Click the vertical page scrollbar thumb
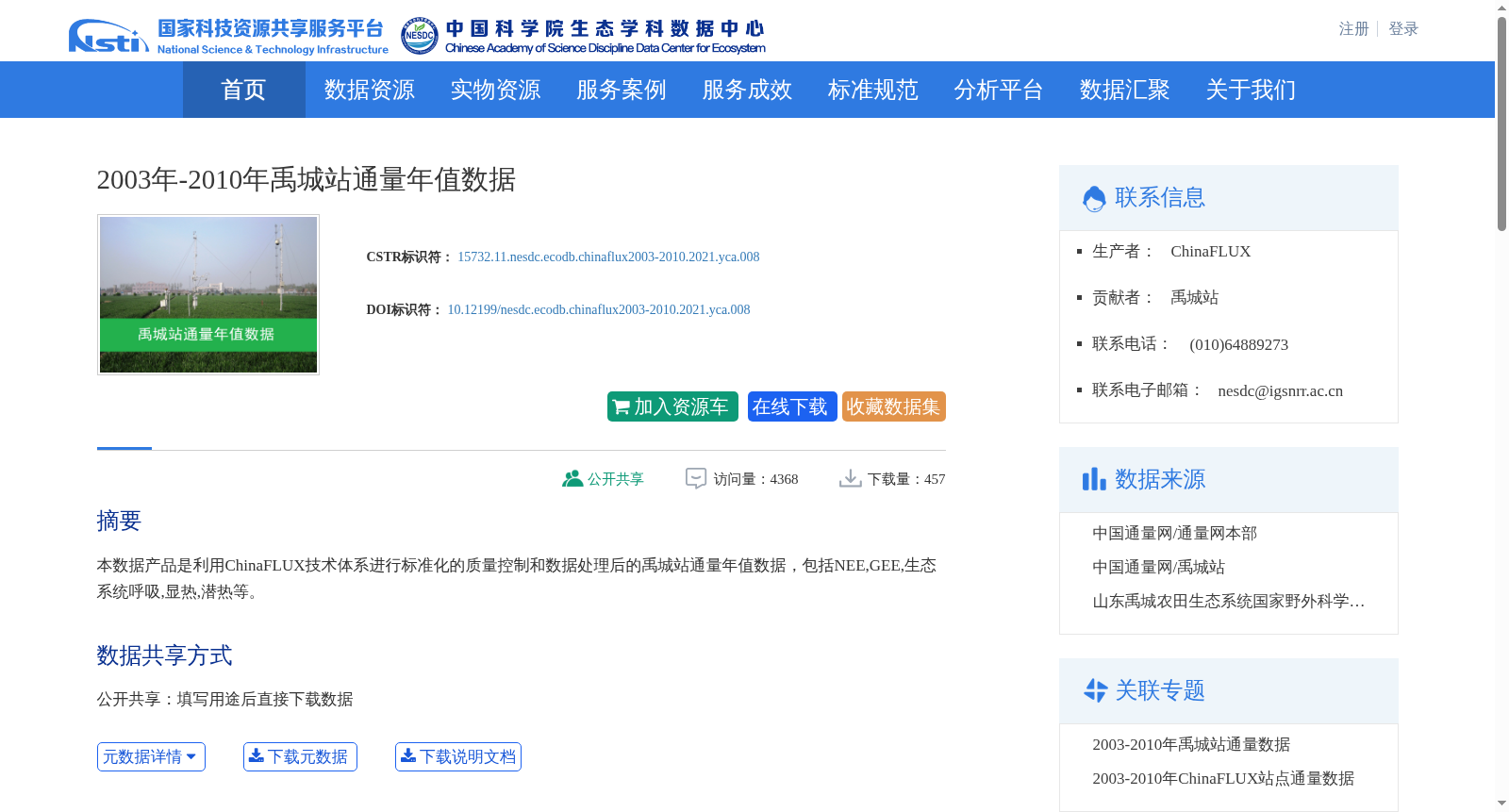Viewport: 1509px width, 812px height. pos(1501,124)
